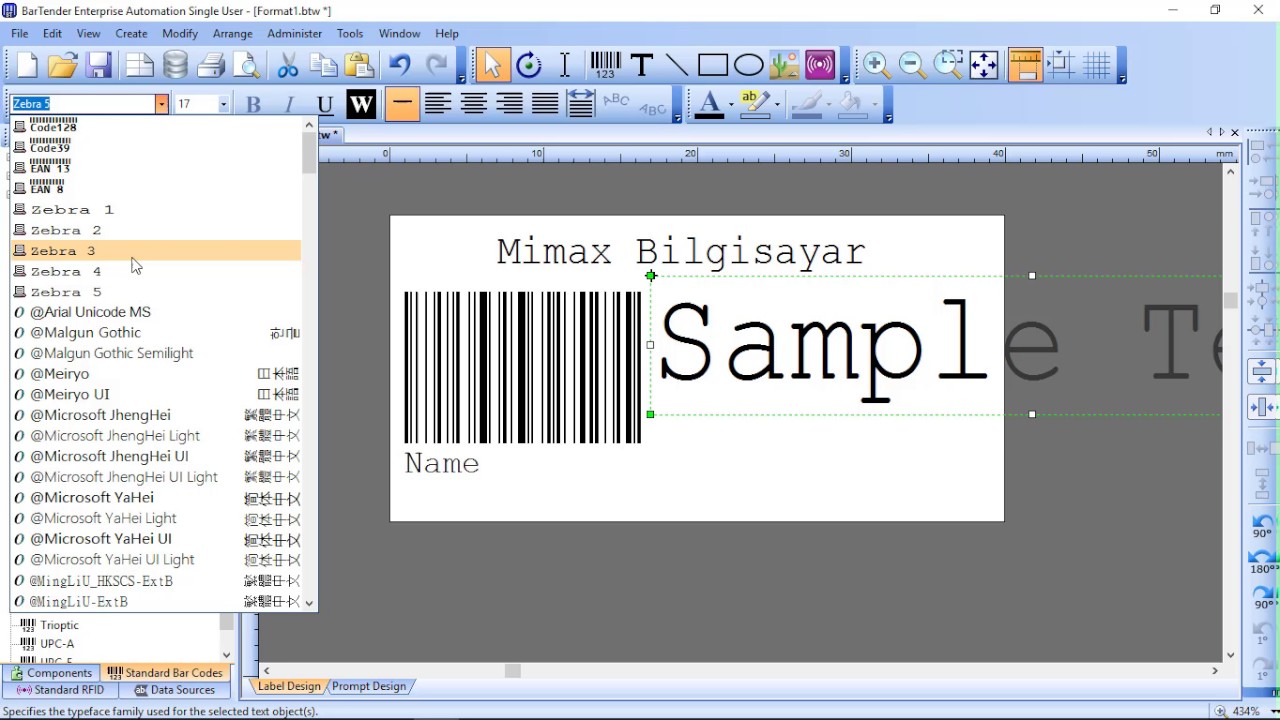The width and height of the screenshot is (1280, 720).
Task: Select Zebra 3 font from list
Action: tap(156, 251)
